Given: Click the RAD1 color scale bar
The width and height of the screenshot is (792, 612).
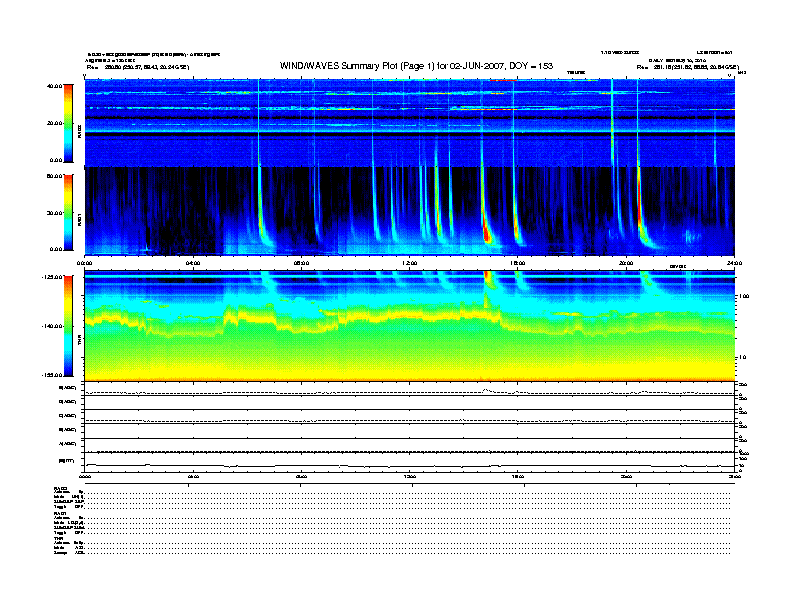Looking at the screenshot, I should (x=68, y=212).
